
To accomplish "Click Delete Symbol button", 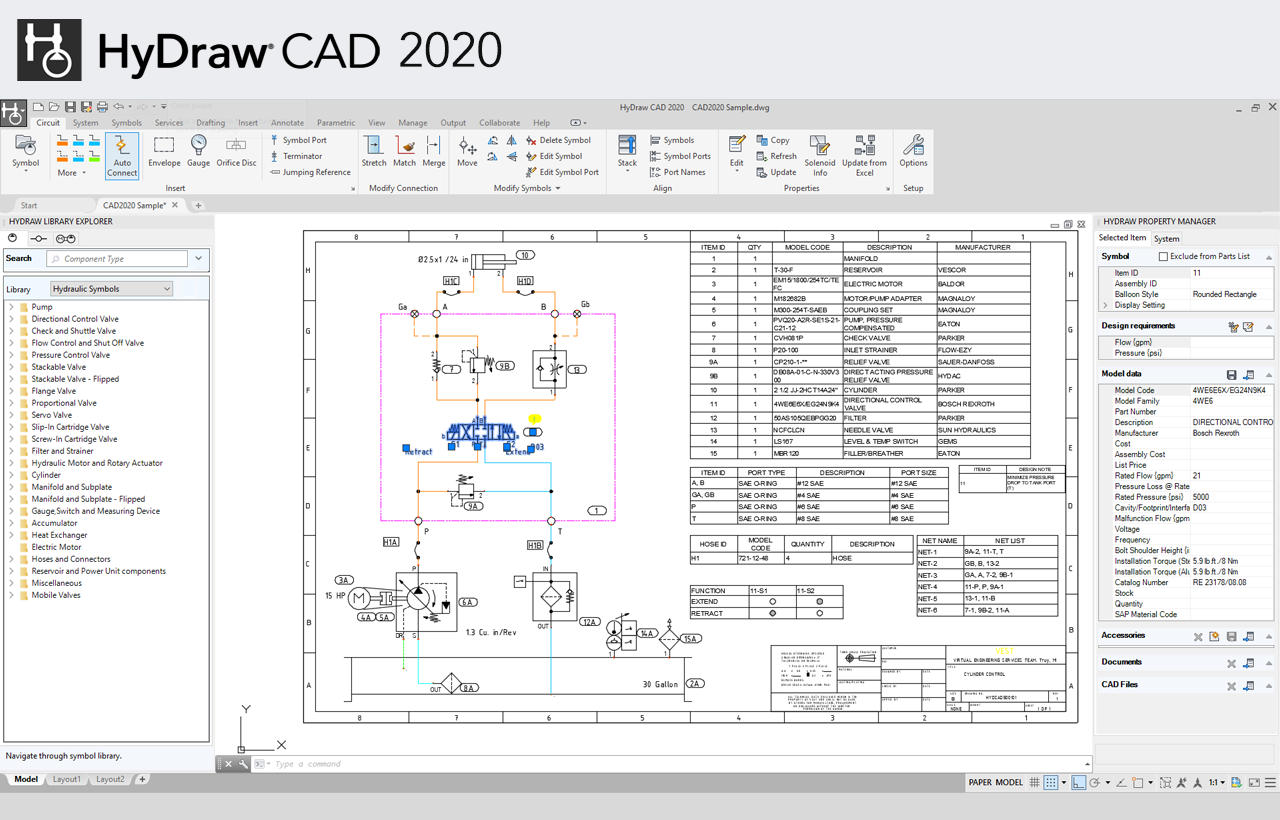I will pyautogui.click(x=558, y=140).
